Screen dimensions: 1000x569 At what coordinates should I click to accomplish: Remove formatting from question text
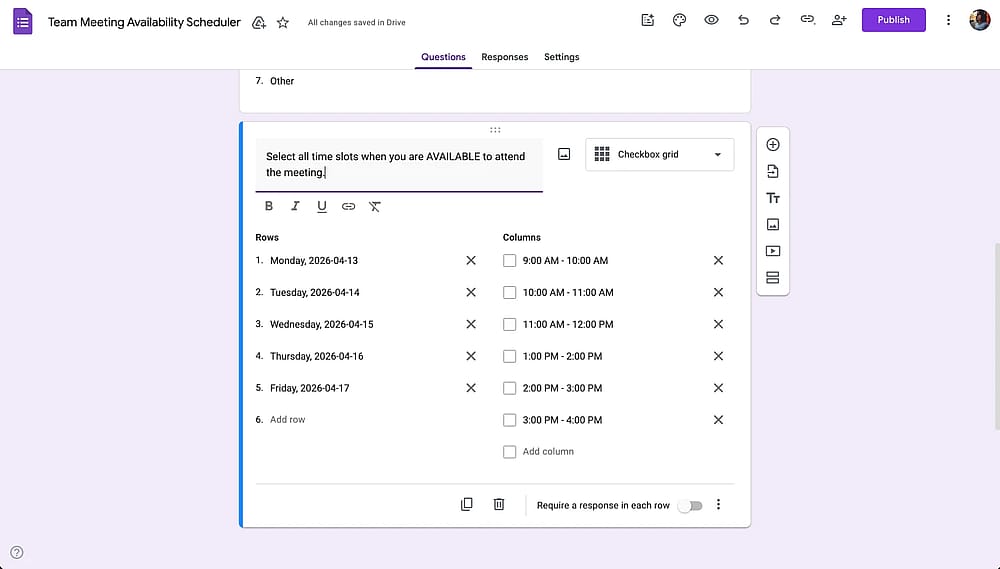pos(375,206)
